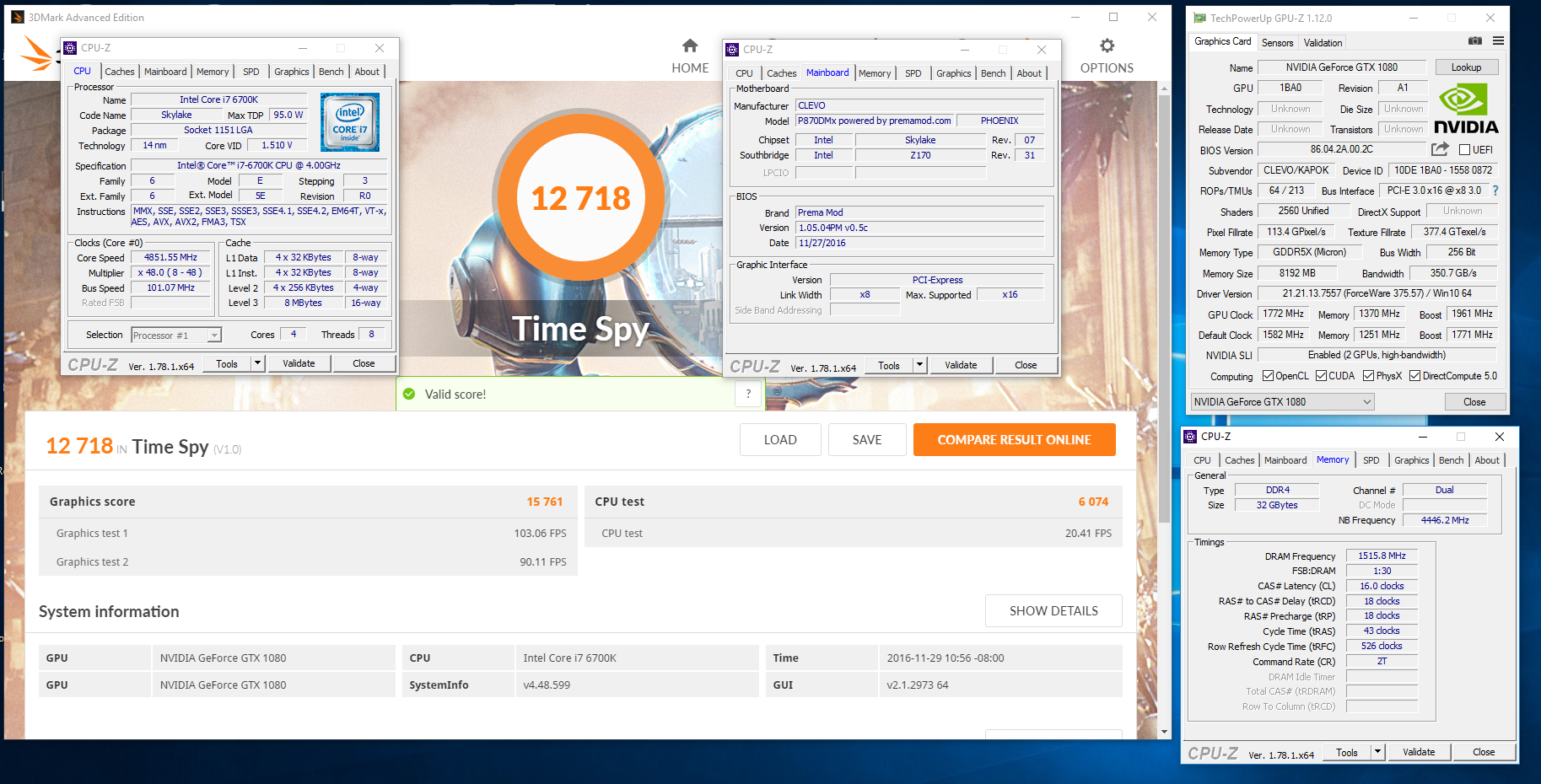Image resolution: width=1541 pixels, height=784 pixels.
Task: Click Graphics score 15 761 header
Action: tap(308, 502)
